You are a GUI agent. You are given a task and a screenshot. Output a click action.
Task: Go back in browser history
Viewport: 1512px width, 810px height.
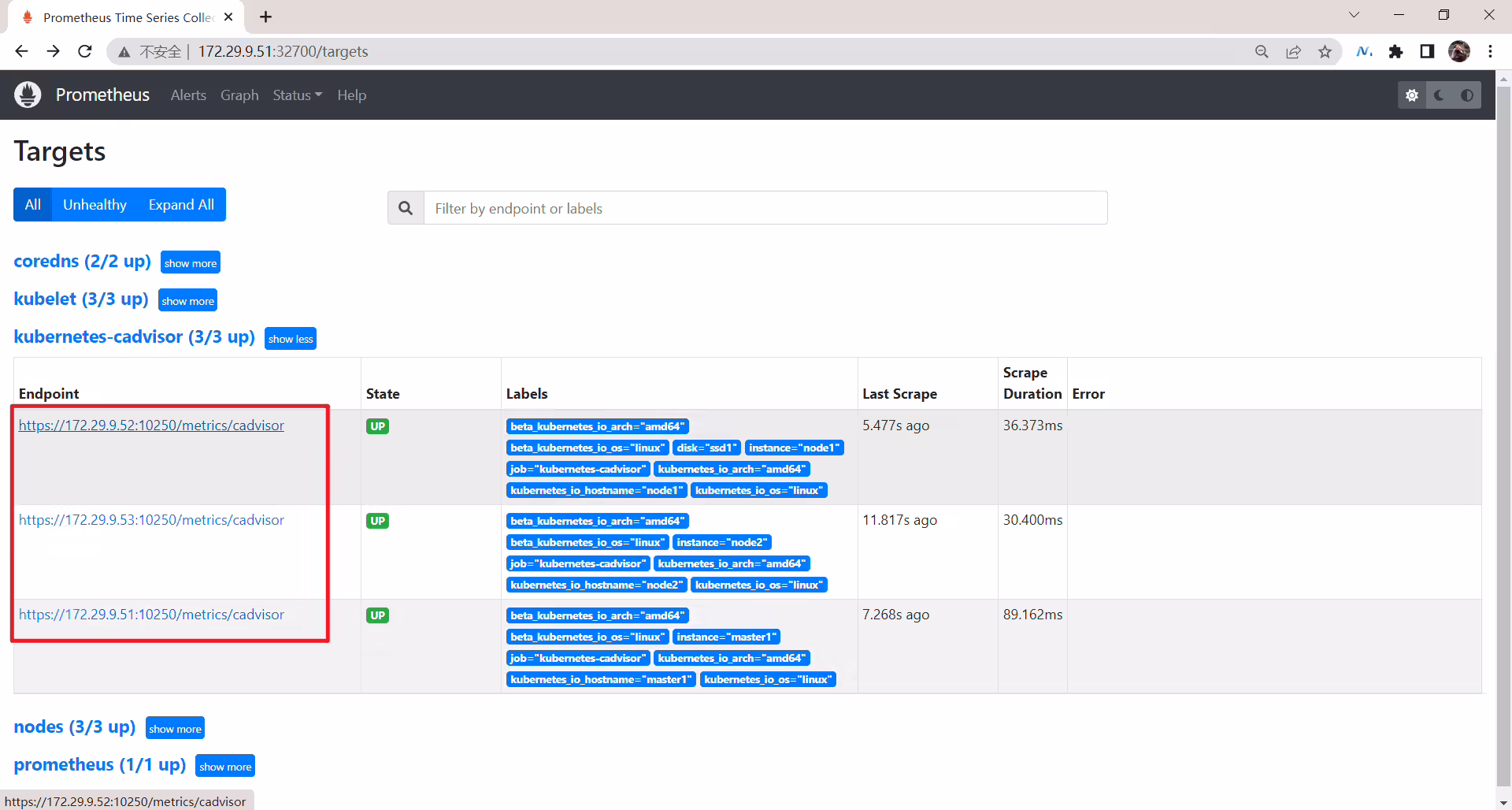click(x=21, y=51)
